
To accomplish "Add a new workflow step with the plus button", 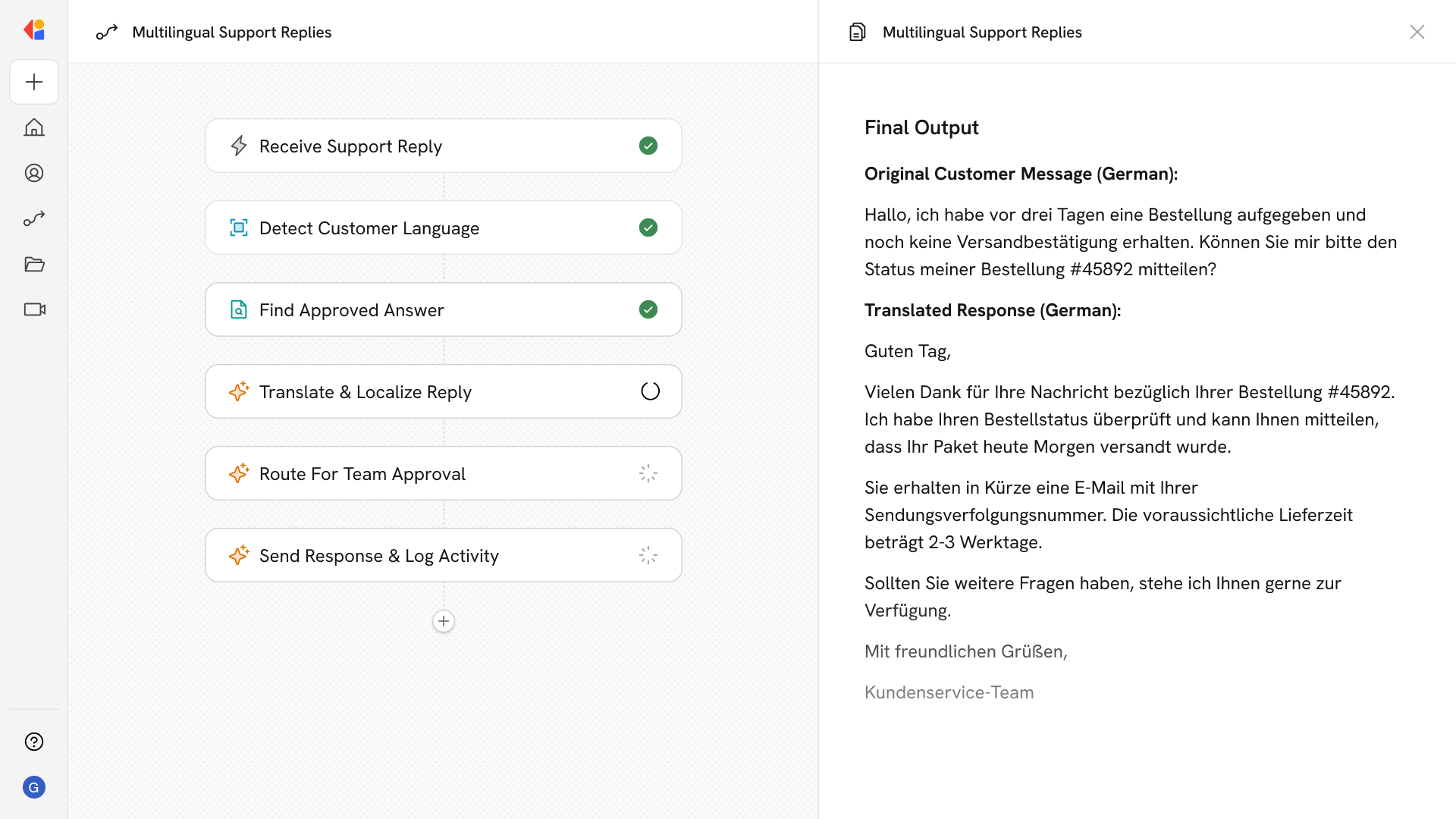I will [443, 621].
